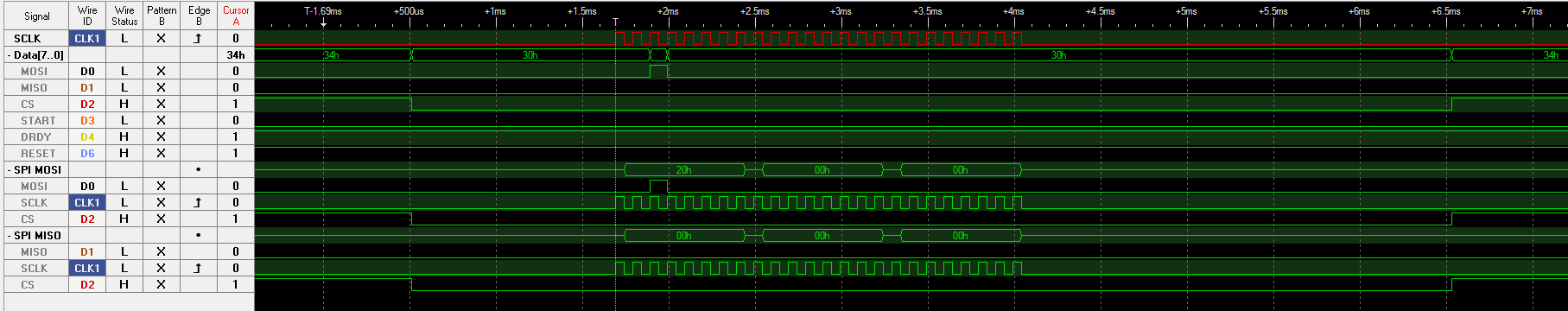Click the T trigger marker on the time ruler
This screenshot has width=1568, height=311.
coord(615,22)
